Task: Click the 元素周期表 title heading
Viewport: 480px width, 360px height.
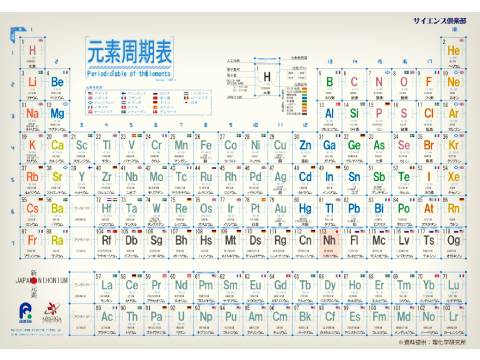Action: pos(130,52)
